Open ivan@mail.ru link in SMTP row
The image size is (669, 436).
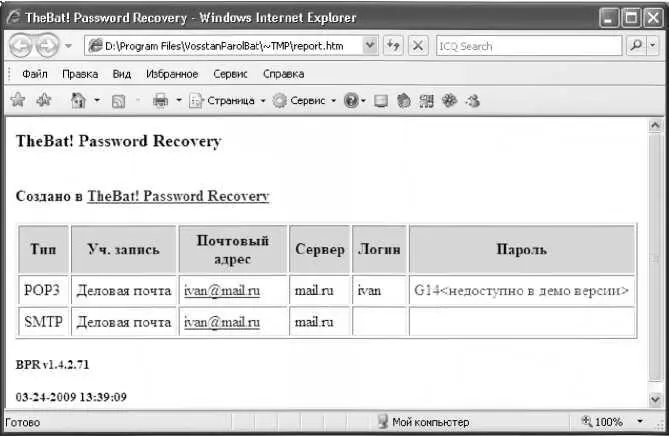pyautogui.click(x=222, y=322)
